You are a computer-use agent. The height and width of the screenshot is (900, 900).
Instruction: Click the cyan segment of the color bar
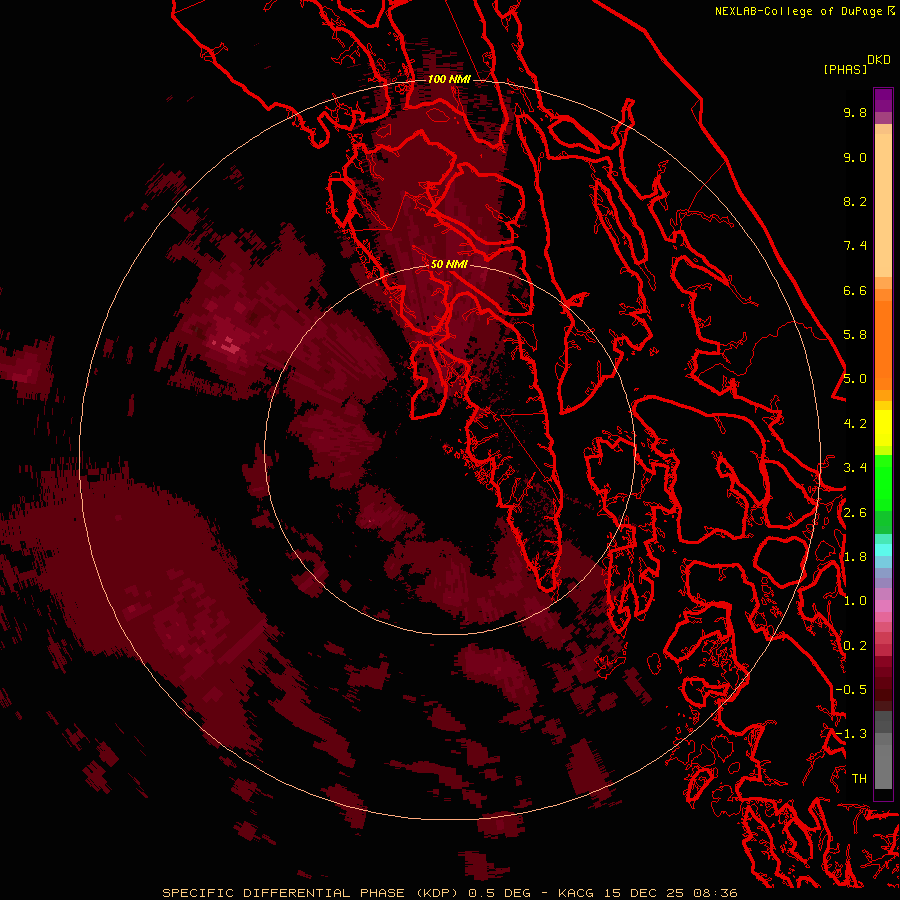point(883,550)
